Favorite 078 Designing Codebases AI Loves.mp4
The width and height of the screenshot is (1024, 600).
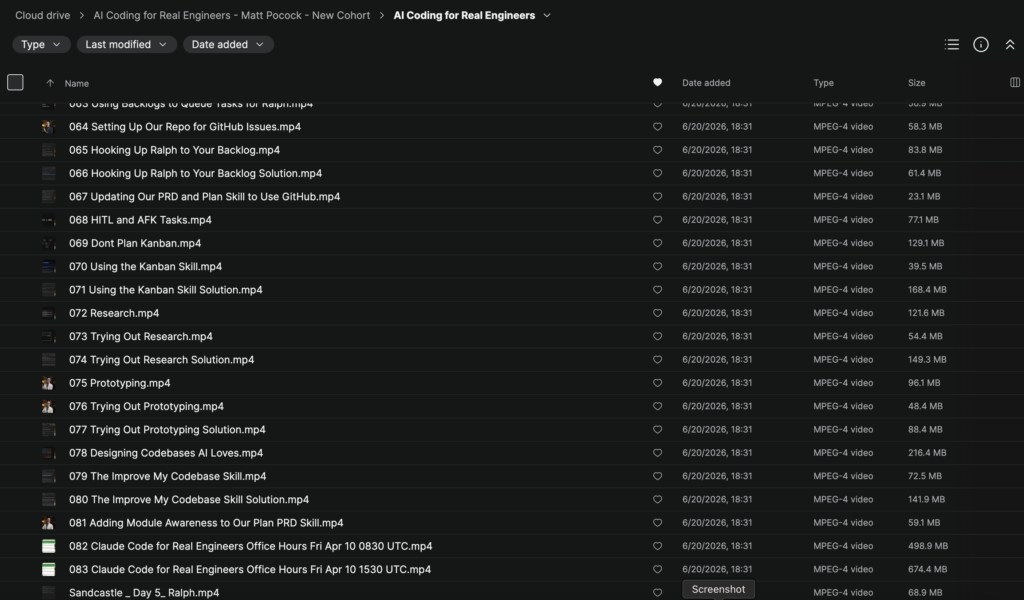[658, 453]
